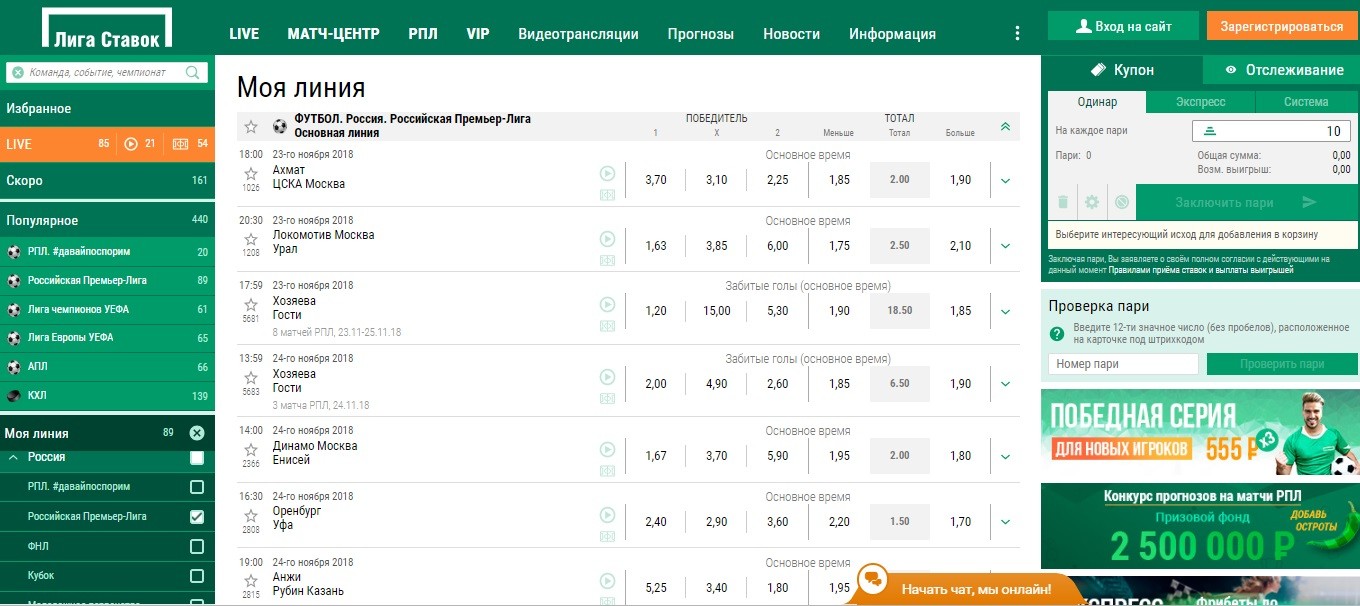
Task: Open match-center field icon for Локомотив – Урал
Action: tap(607, 260)
